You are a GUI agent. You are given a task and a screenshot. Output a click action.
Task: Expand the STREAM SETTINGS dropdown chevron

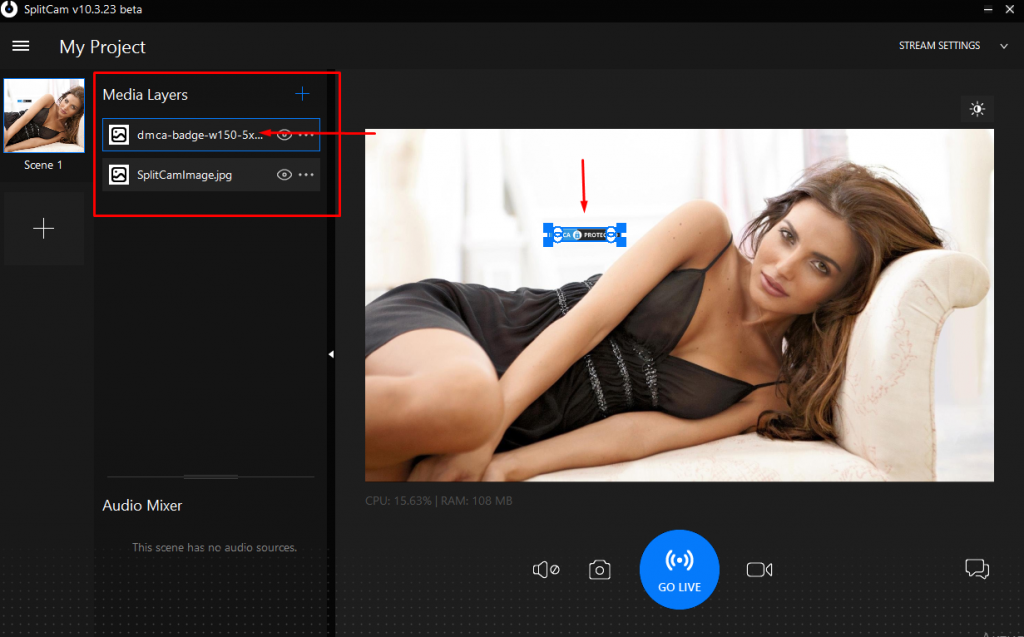coord(1004,46)
